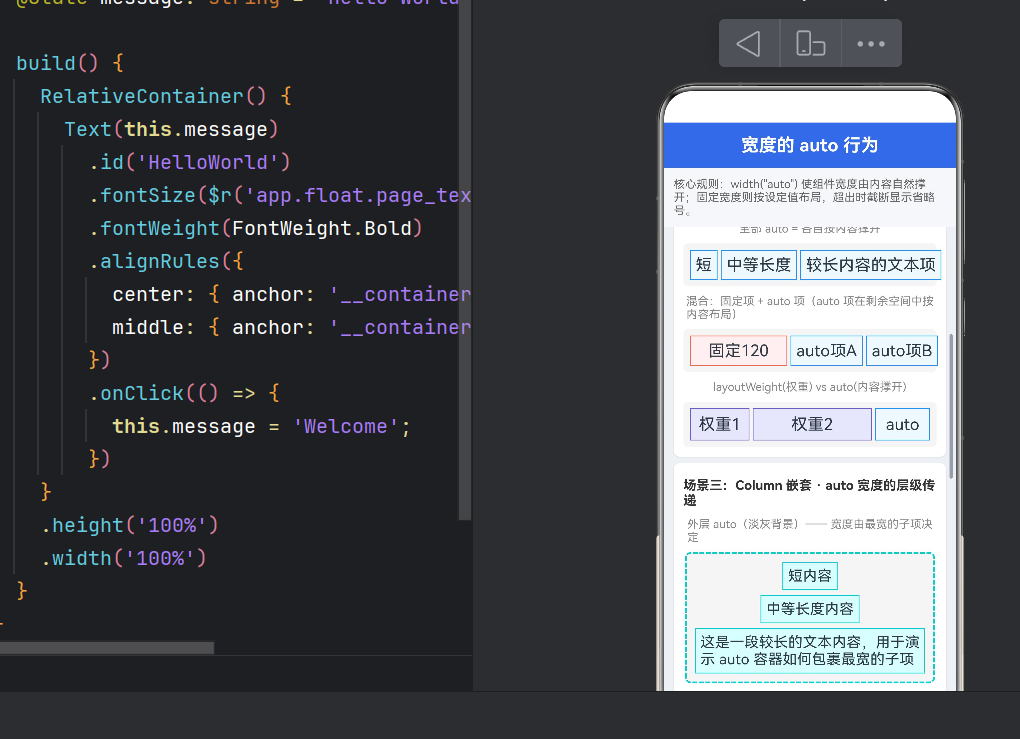Click the '权重1' box
The image size is (1020, 739).
pos(719,424)
